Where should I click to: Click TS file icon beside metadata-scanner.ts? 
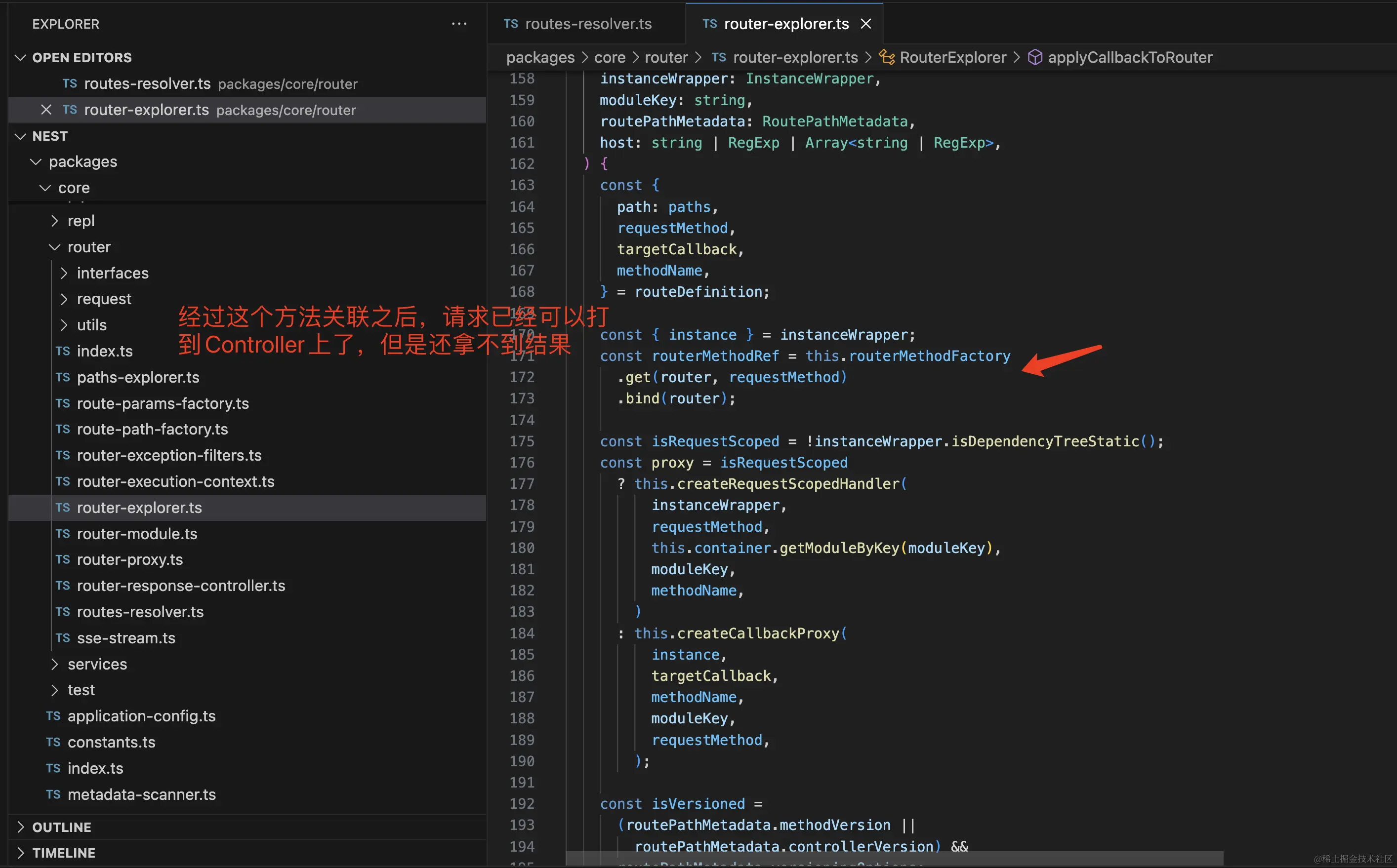coord(53,794)
